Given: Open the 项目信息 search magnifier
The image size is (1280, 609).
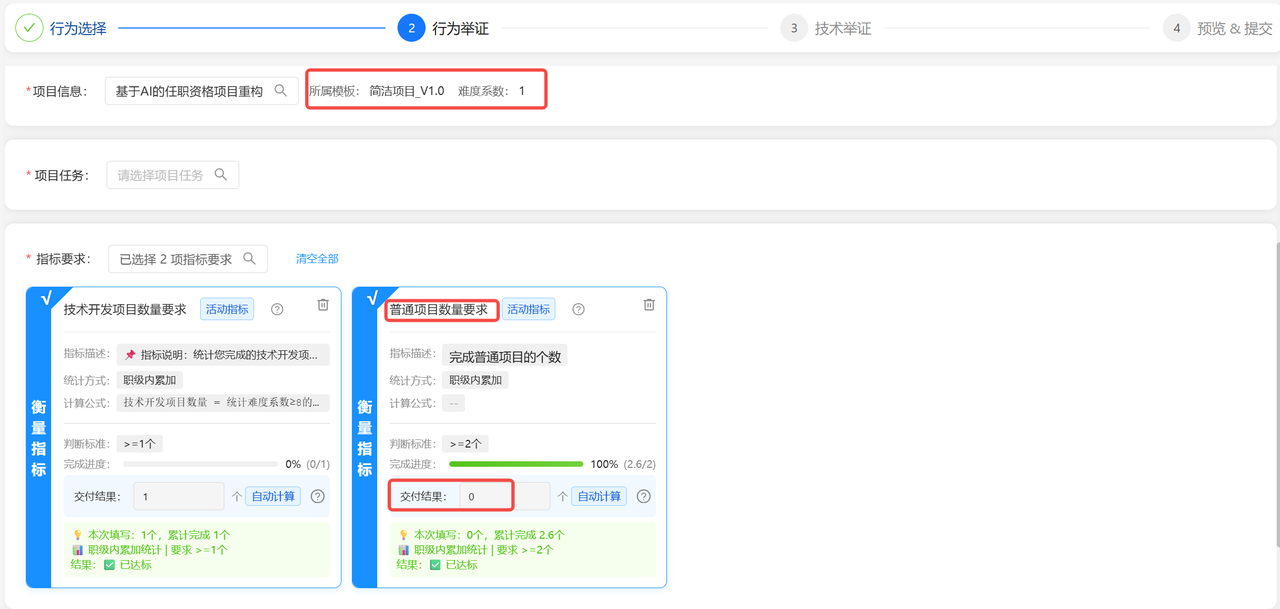Looking at the screenshot, I should click(x=281, y=90).
